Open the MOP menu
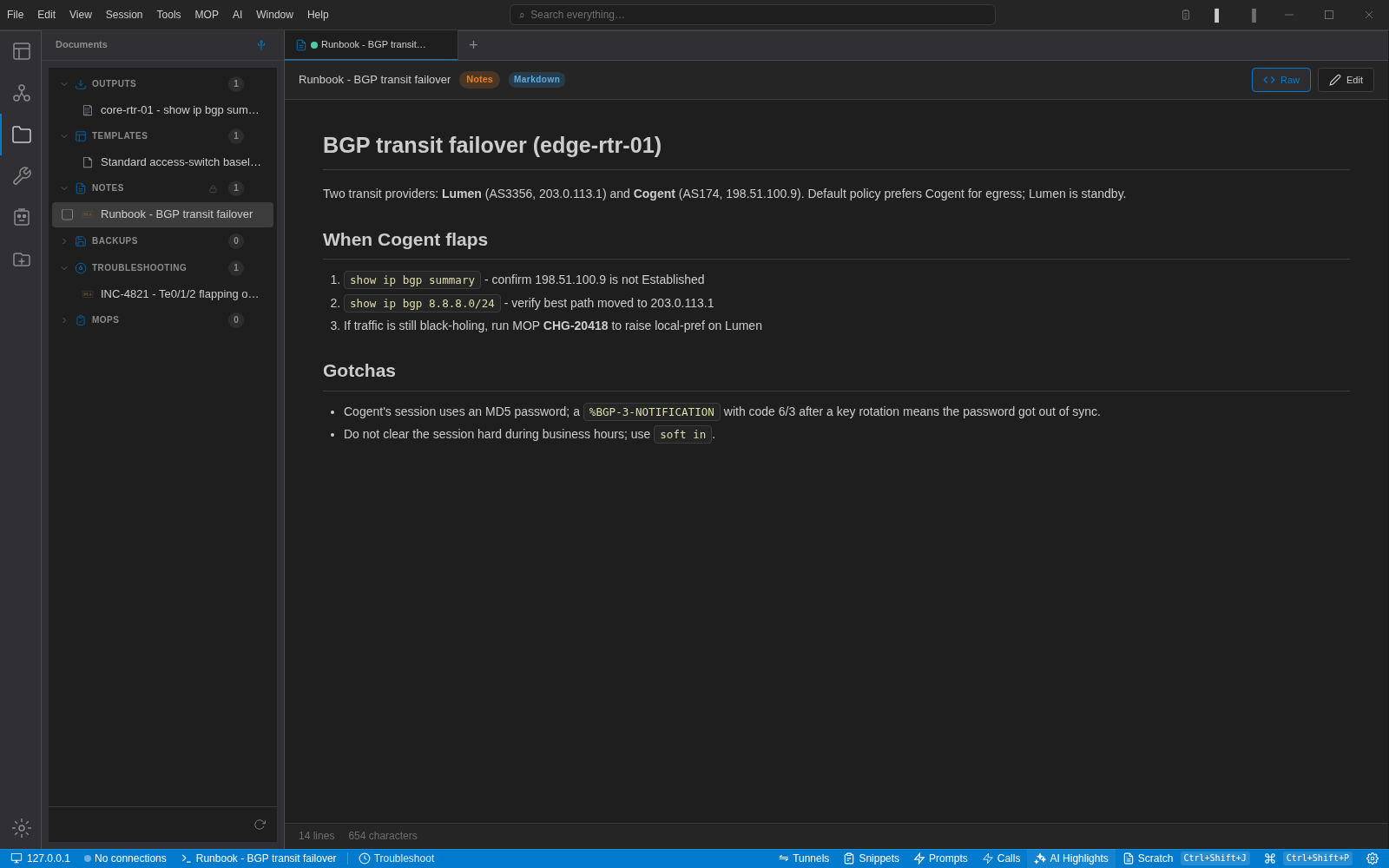Viewport: 1389px width, 868px height. [x=207, y=15]
